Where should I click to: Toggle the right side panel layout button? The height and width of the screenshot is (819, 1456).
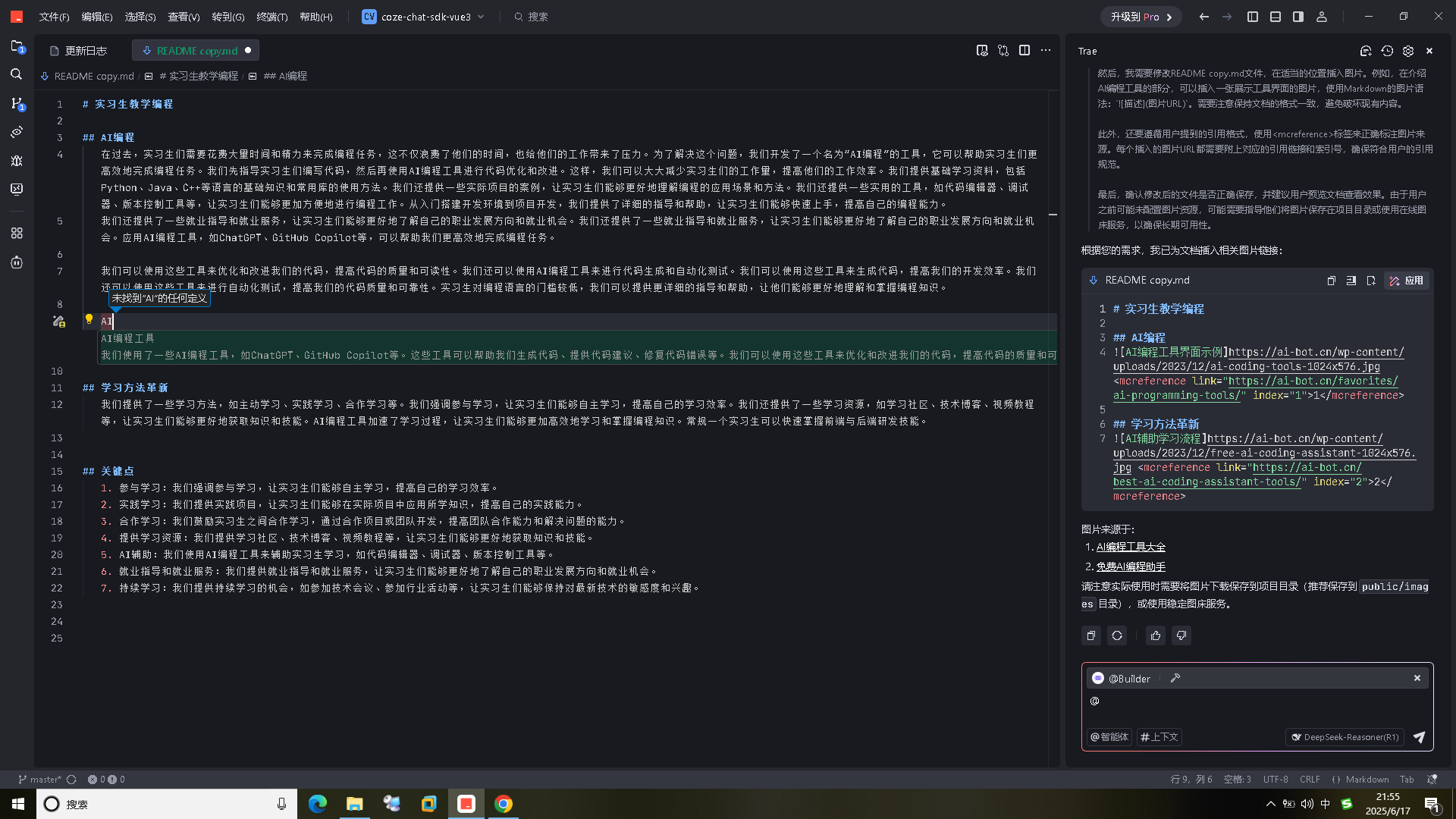(1298, 17)
